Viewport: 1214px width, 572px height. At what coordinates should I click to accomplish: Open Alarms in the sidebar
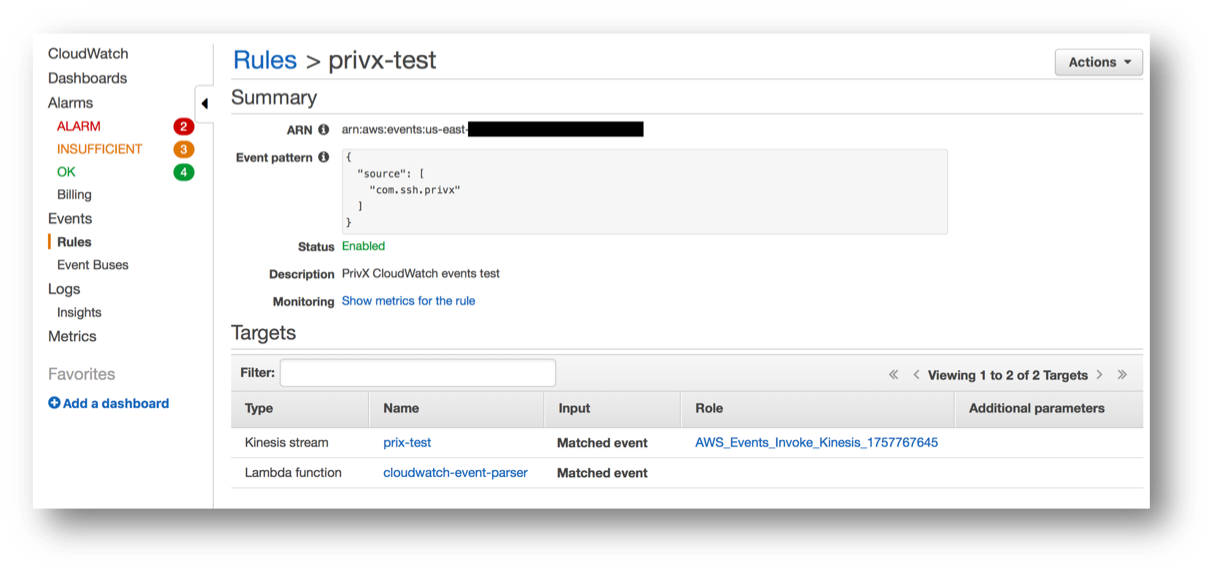70,103
